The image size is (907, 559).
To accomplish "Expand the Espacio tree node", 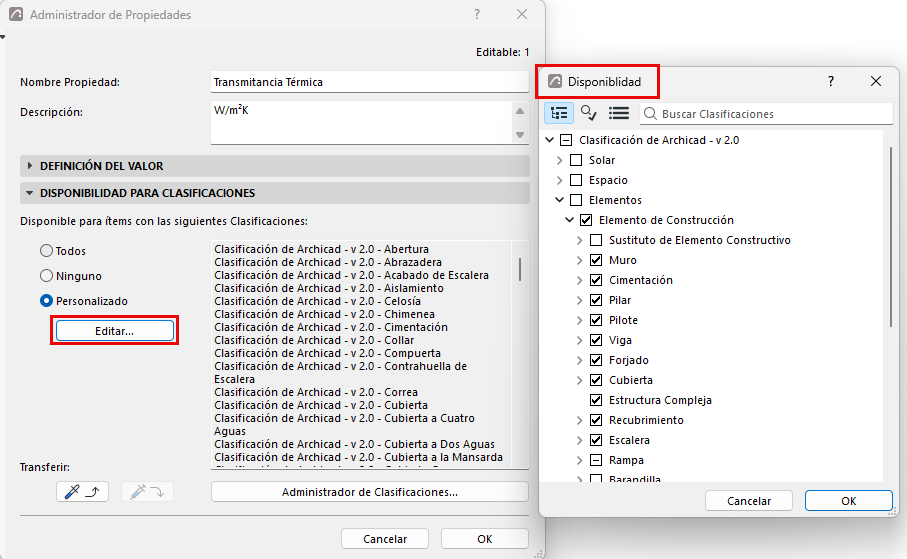I will [559, 180].
